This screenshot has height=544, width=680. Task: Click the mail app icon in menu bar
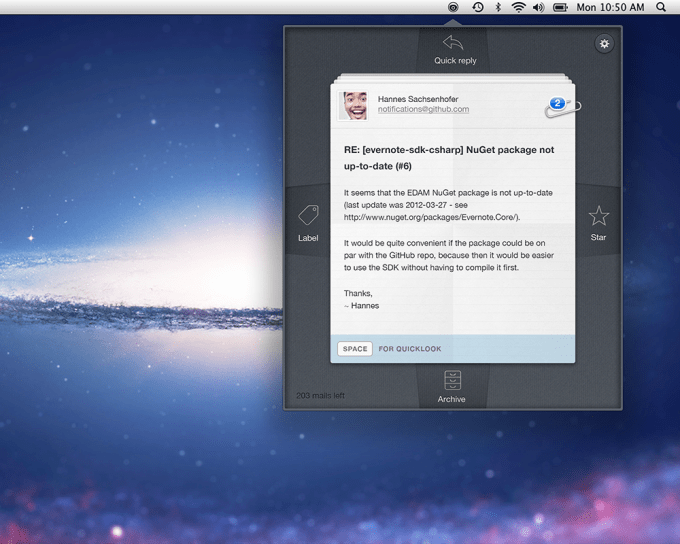pyautogui.click(x=453, y=7)
